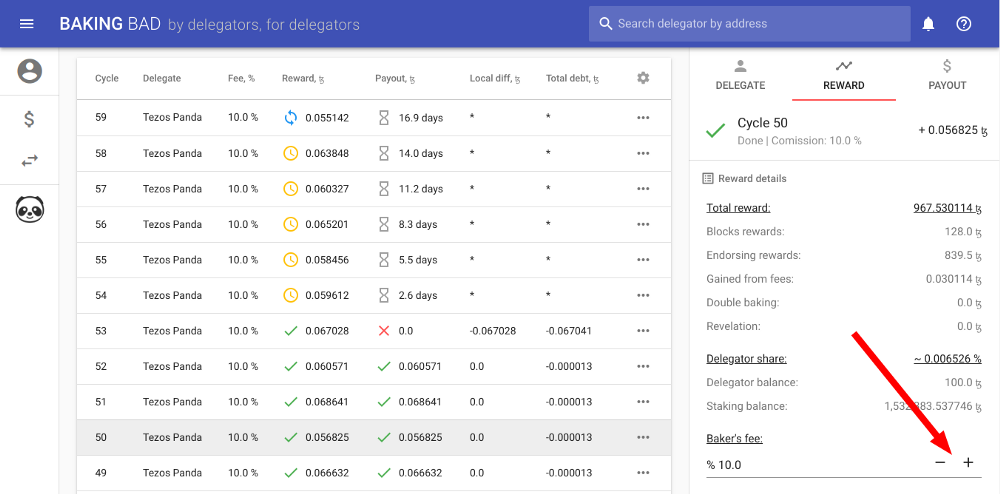Screen dimensions: 1000x494
Task: Open table settings gear icon
Action: (643, 78)
